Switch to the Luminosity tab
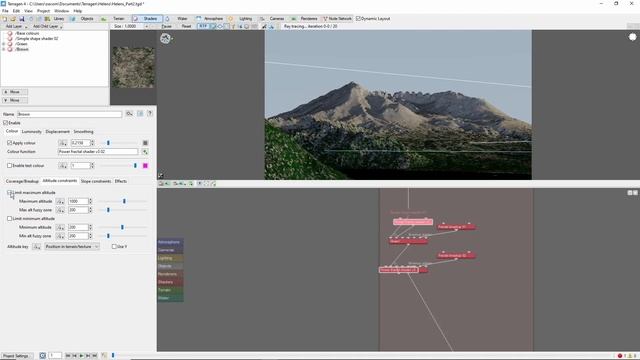The width and height of the screenshot is (640, 360). pyautogui.click(x=31, y=132)
